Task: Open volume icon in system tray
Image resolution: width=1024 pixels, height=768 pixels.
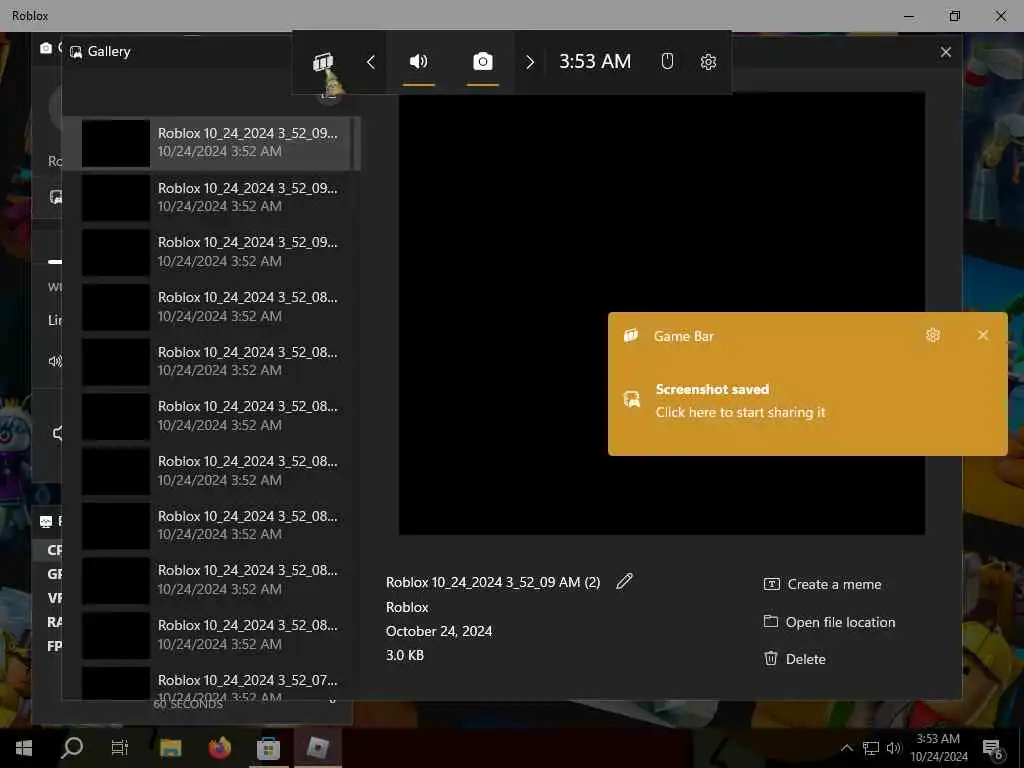Action: (893, 748)
